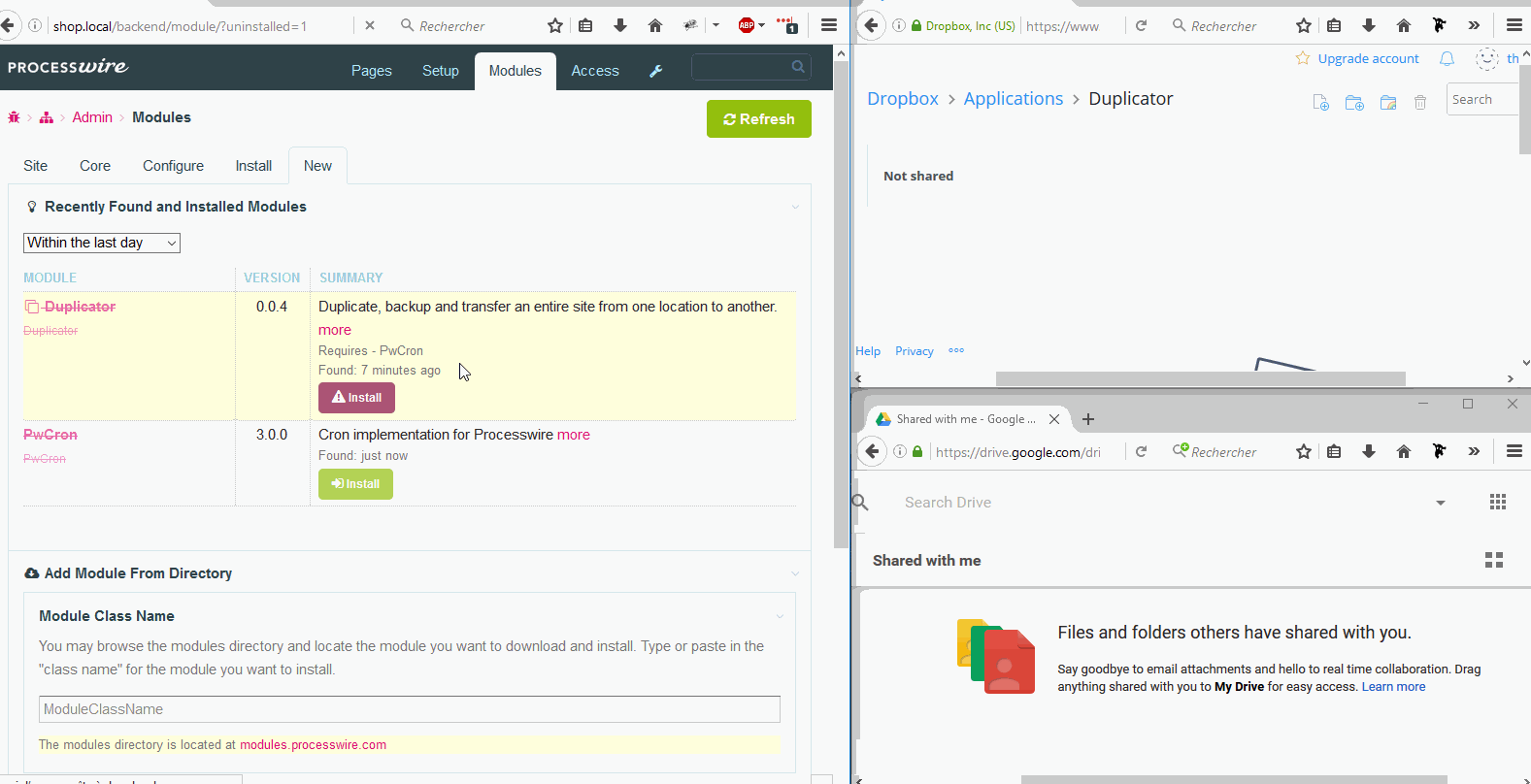Click Admin breadcrumb link
This screenshot has height=784, width=1531.
[x=92, y=117]
